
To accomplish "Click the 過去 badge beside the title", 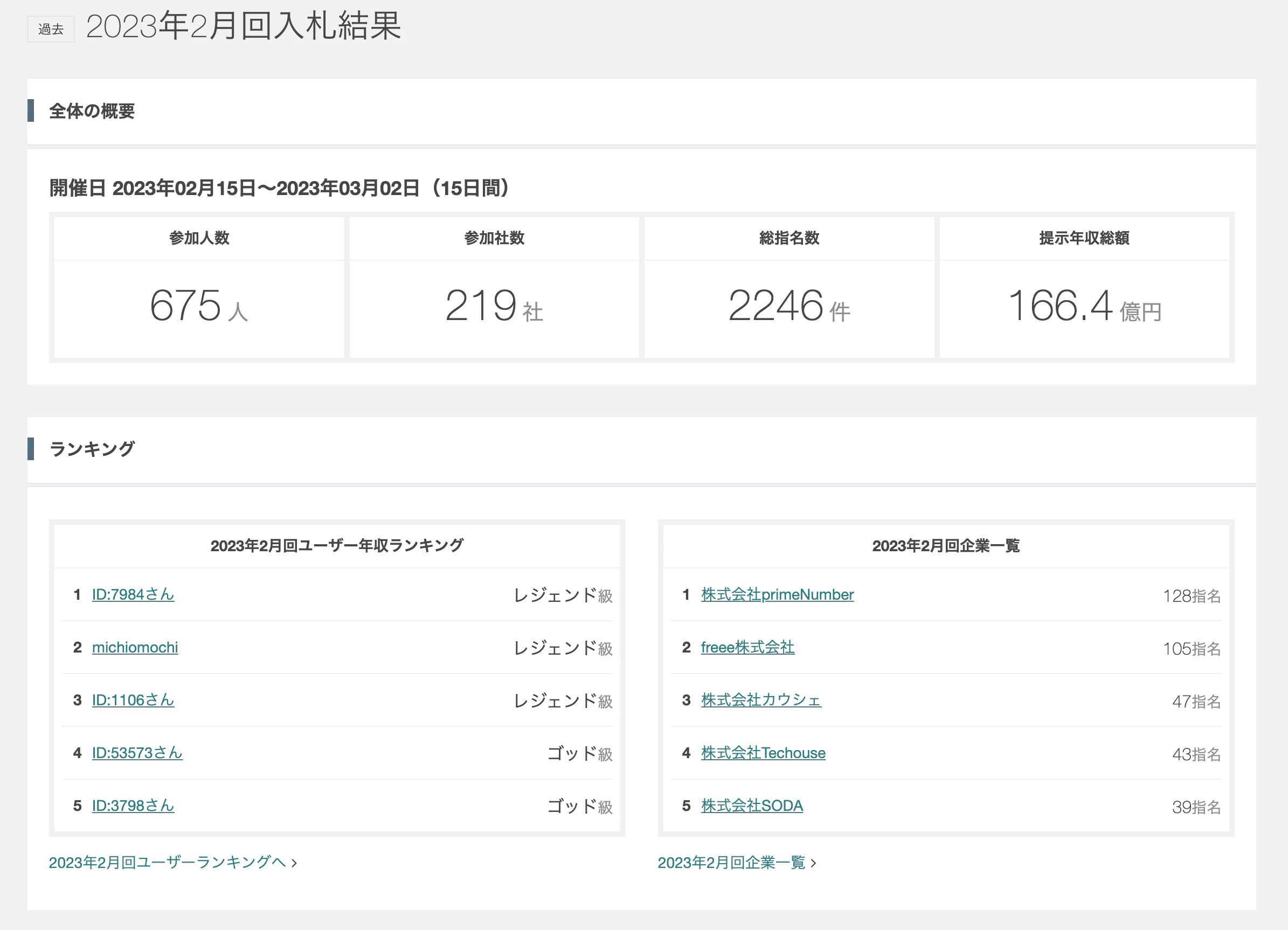I will [51, 29].
